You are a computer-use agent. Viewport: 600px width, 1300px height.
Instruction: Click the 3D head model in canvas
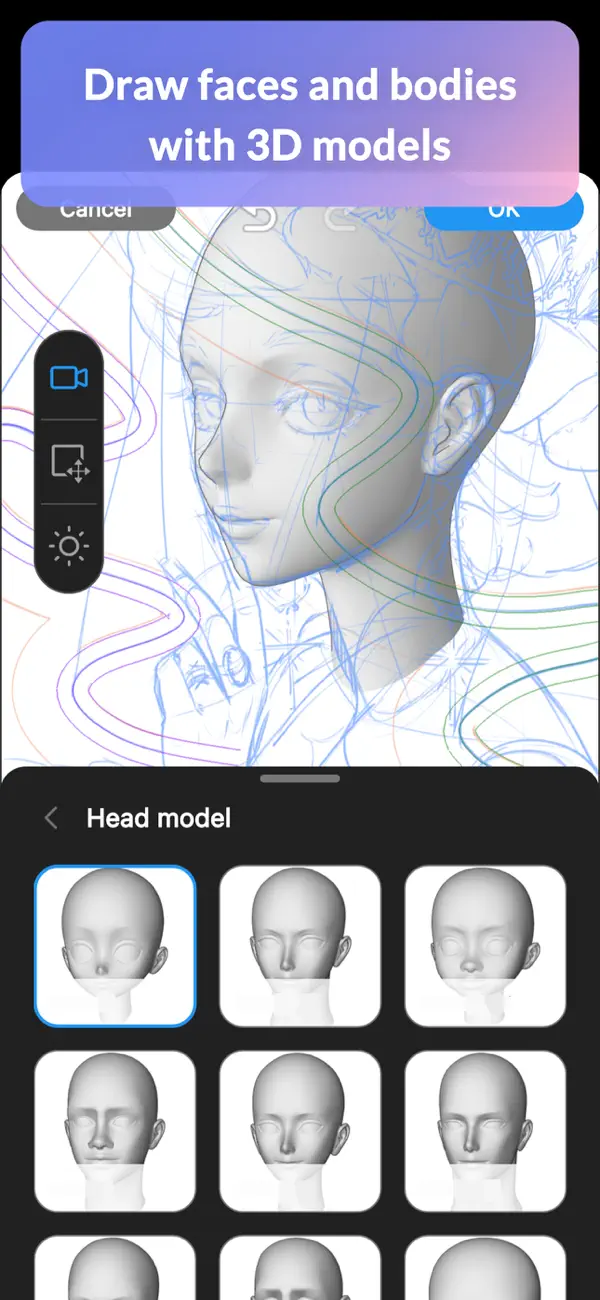tap(360, 440)
